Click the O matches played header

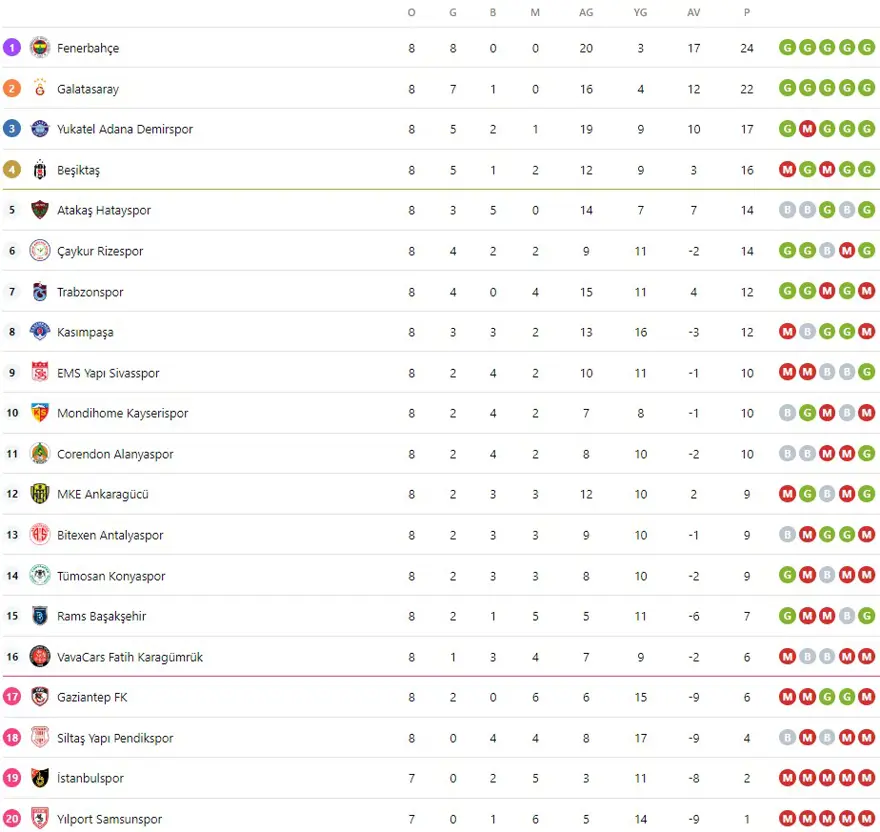pos(411,12)
